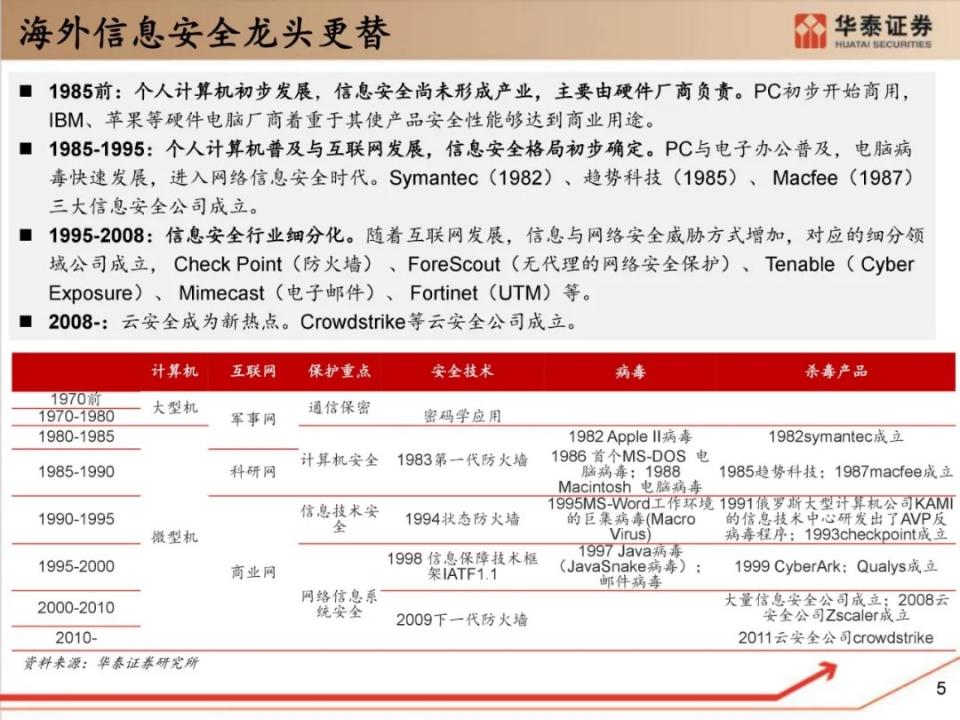Screen dimensions: 960x720
Task: Click the 计算机安全 cell
Action: click(339, 460)
